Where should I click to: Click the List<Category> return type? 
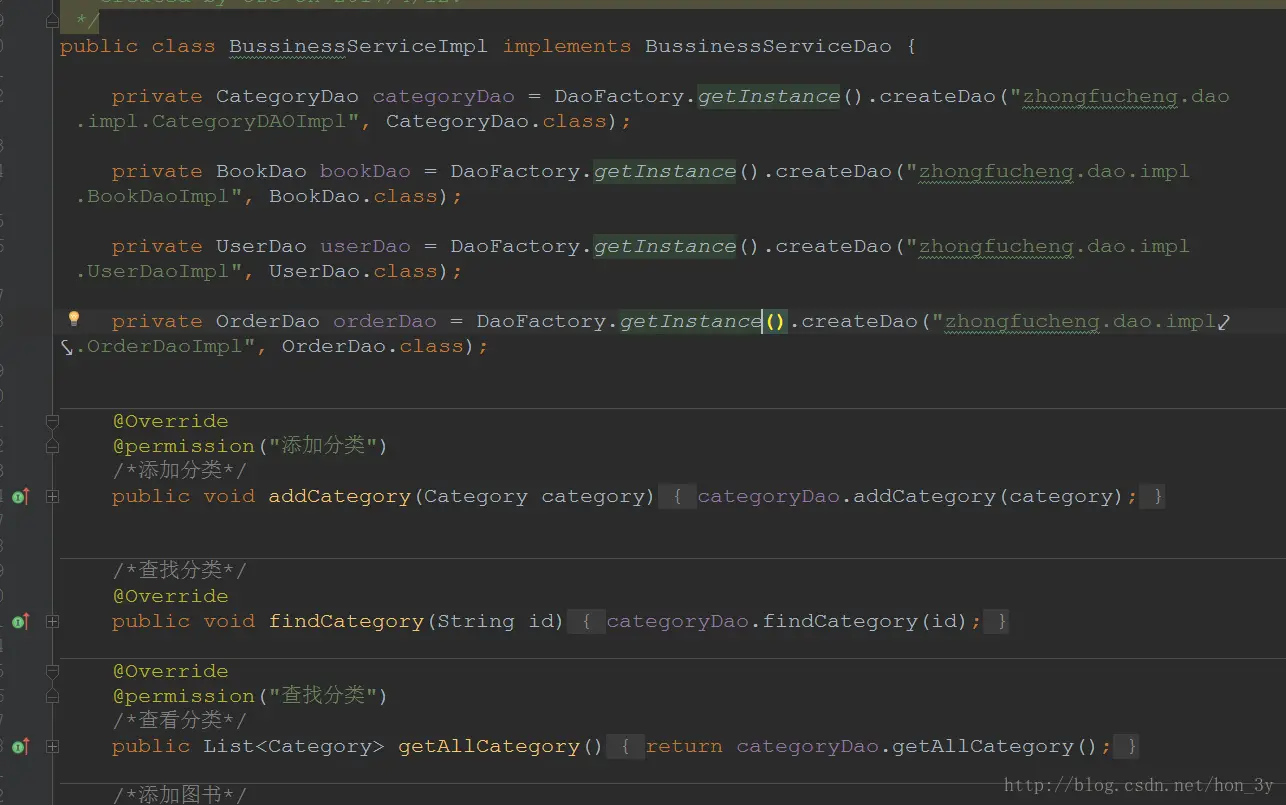pyautogui.click(x=294, y=746)
